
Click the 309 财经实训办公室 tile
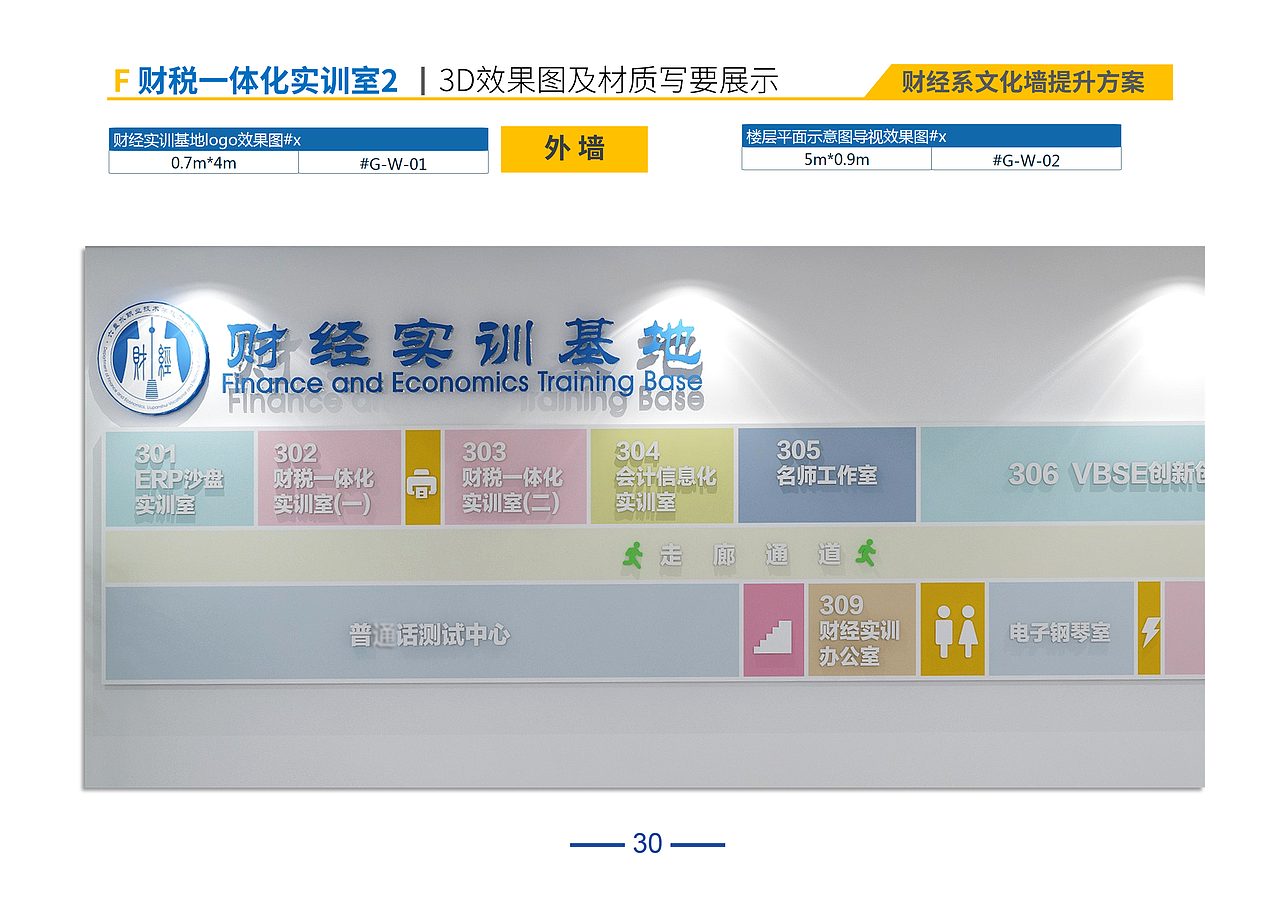click(862, 631)
